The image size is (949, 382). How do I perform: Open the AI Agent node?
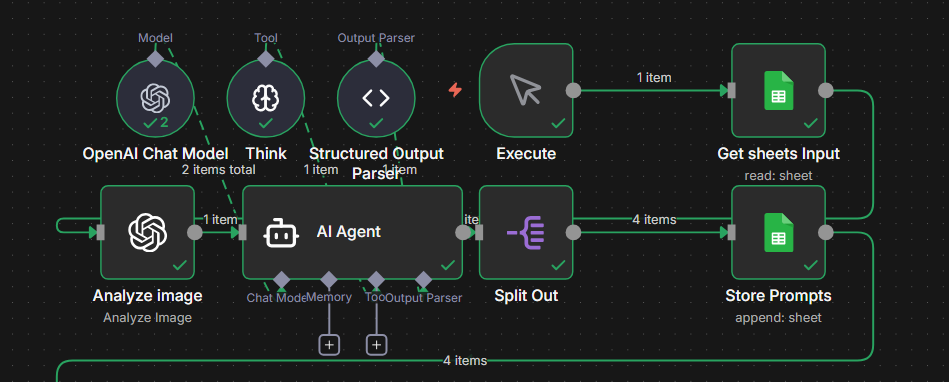(x=352, y=232)
